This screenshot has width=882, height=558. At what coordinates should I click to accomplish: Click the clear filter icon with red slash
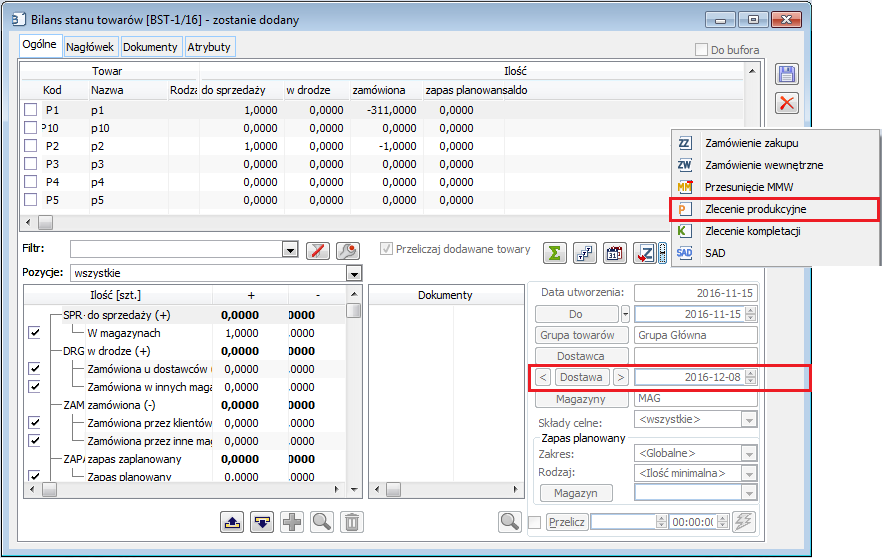[x=317, y=250]
